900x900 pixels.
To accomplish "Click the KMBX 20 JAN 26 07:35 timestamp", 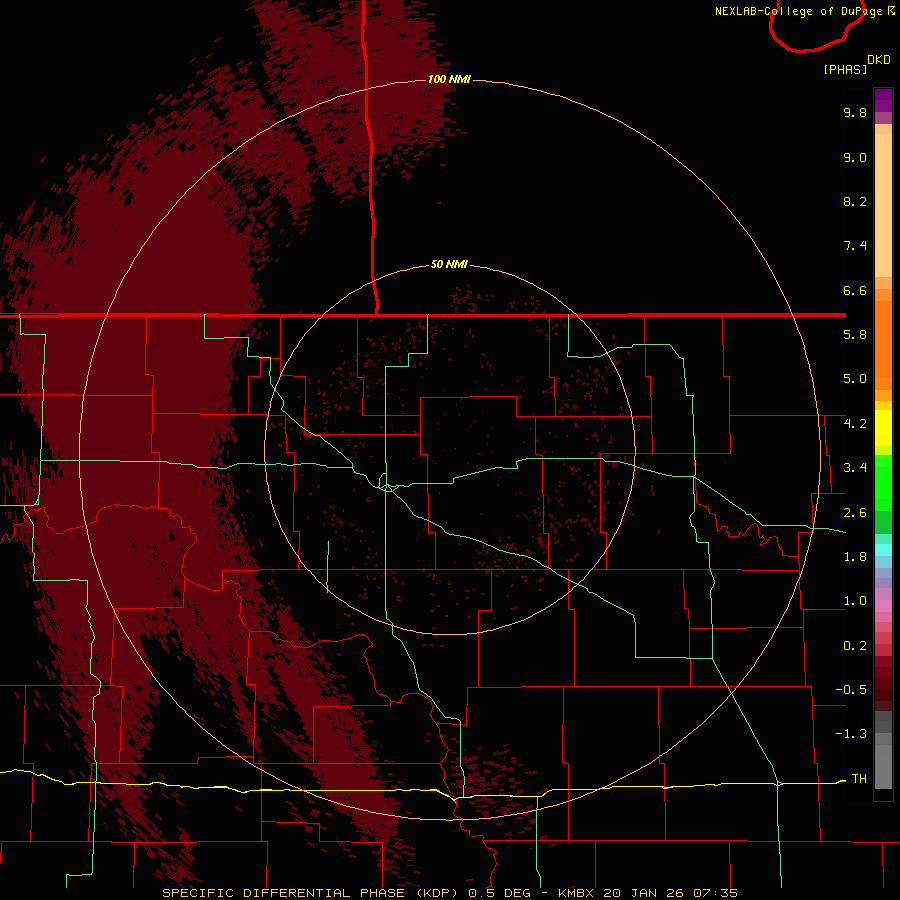I will point(647,893).
